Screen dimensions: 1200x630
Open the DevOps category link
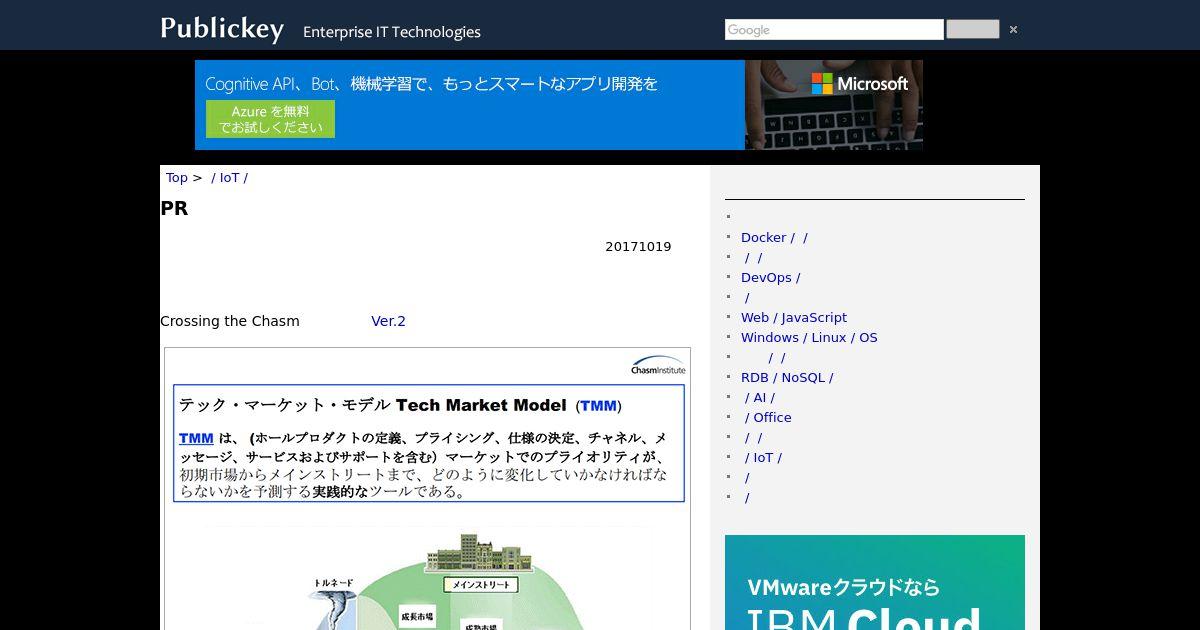pos(770,277)
